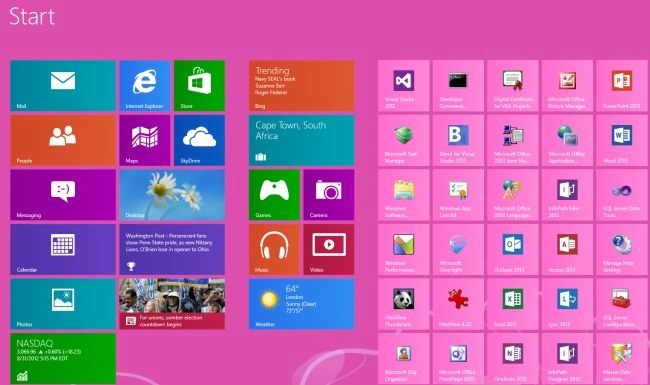Go to the Desktop tile with daisies
This screenshot has width=650, height=385.
click(x=172, y=195)
